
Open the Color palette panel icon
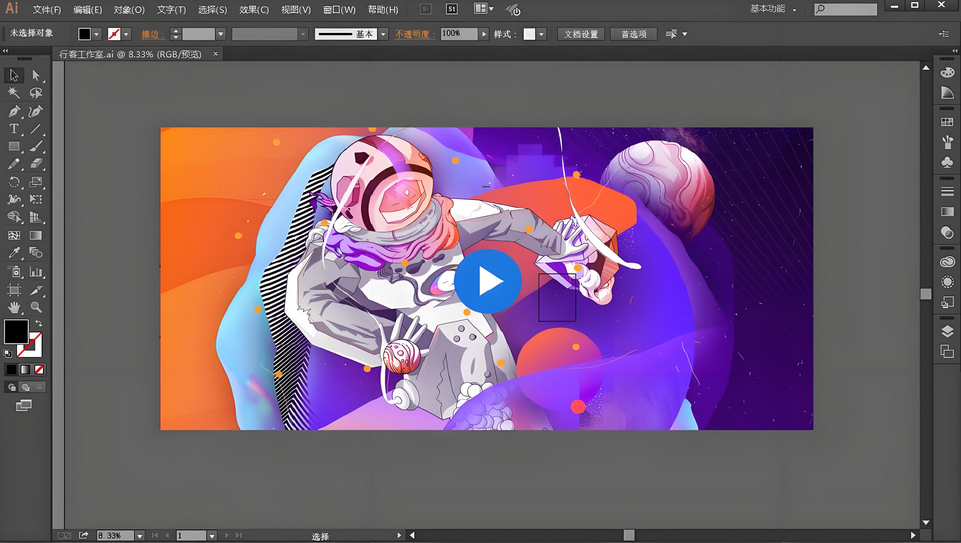947,72
